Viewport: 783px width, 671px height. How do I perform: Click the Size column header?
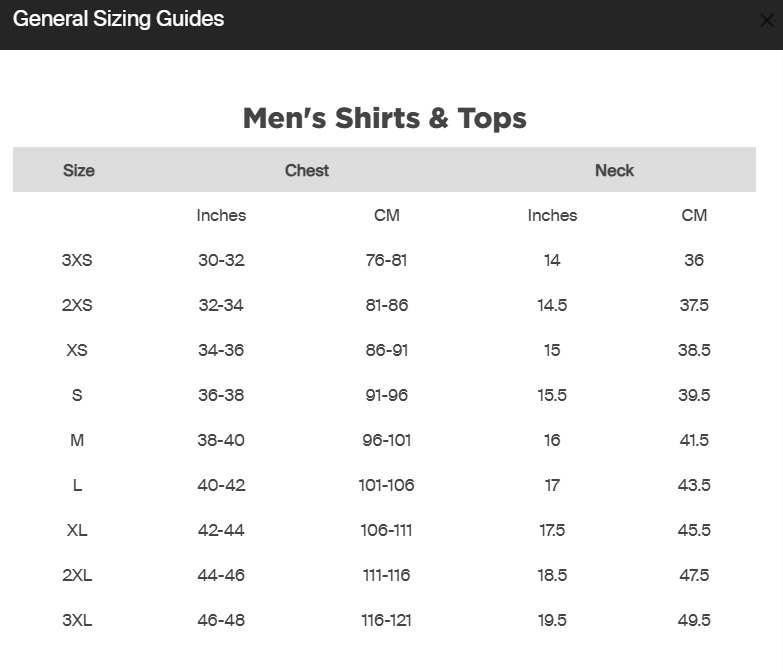pos(78,170)
